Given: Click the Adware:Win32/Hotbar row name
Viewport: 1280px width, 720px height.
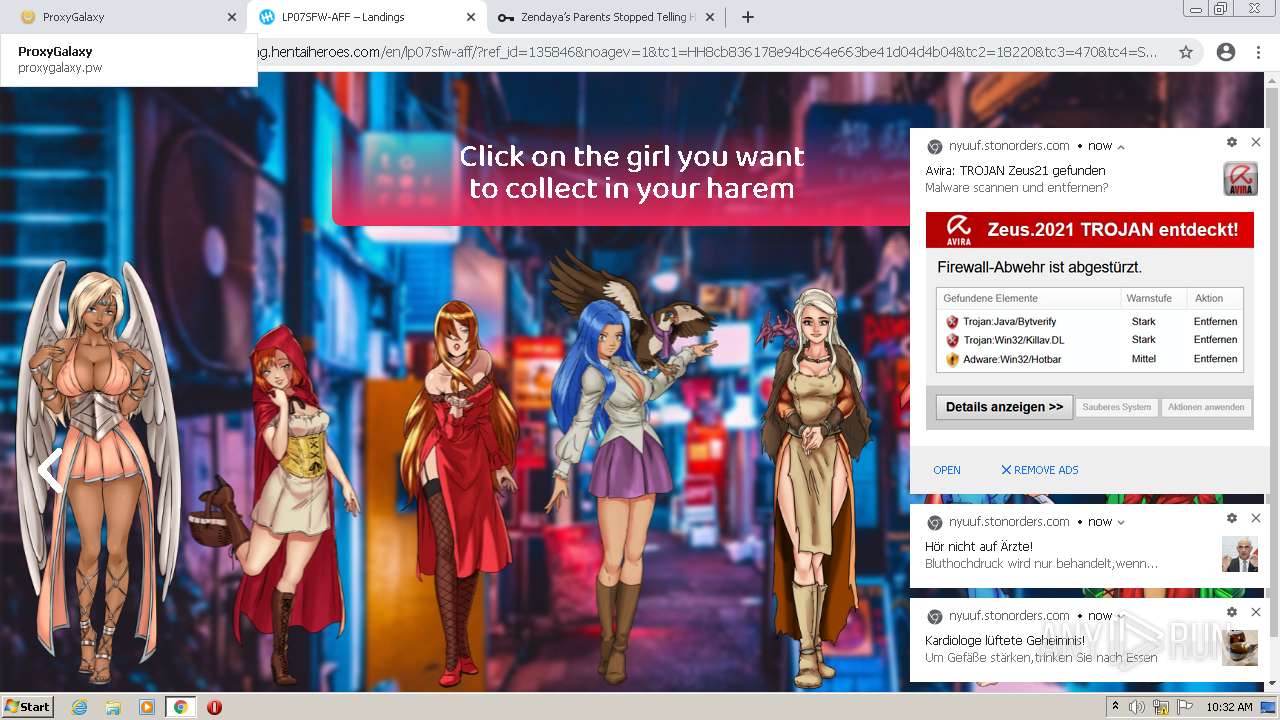Looking at the screenshot, I should pos(1012,359).
